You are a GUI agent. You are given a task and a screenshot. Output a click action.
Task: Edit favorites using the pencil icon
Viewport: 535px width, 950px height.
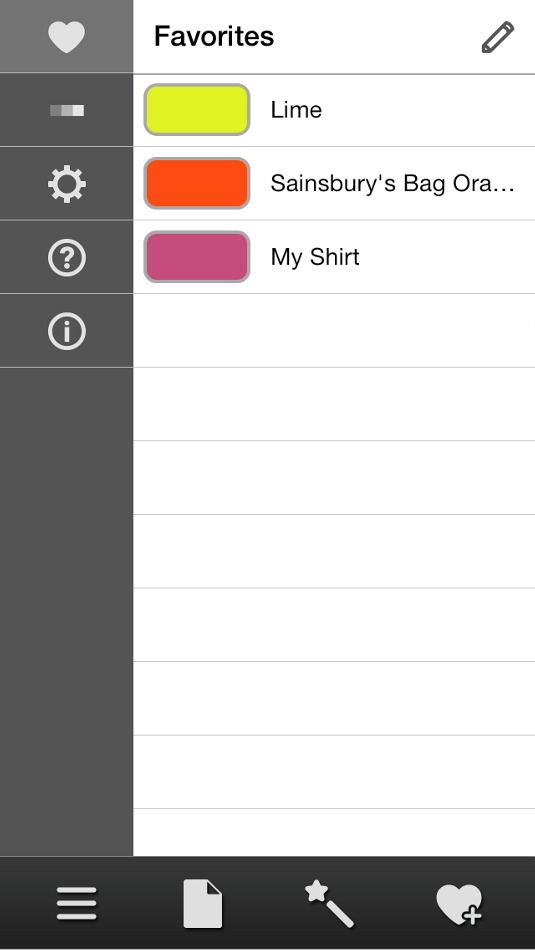point(498,37)
